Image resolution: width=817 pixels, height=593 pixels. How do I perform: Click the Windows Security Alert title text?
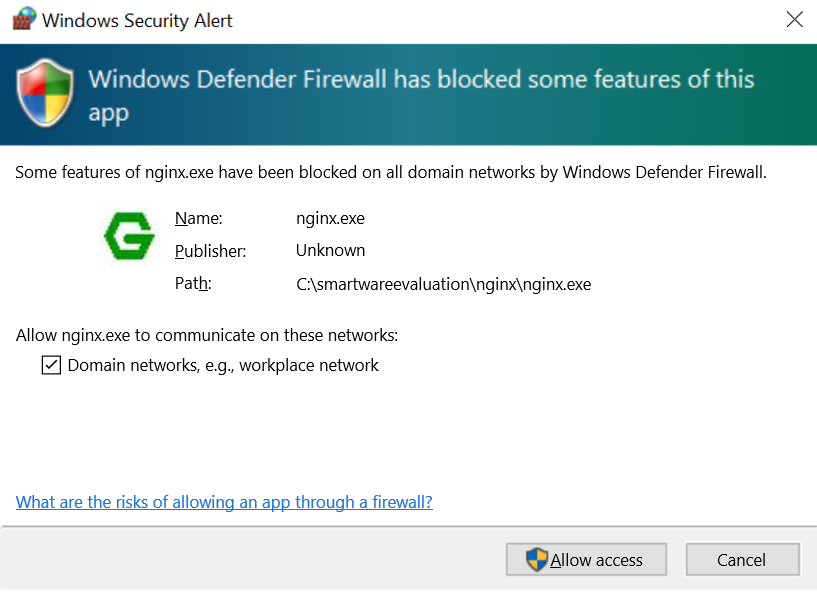point(139,19)
